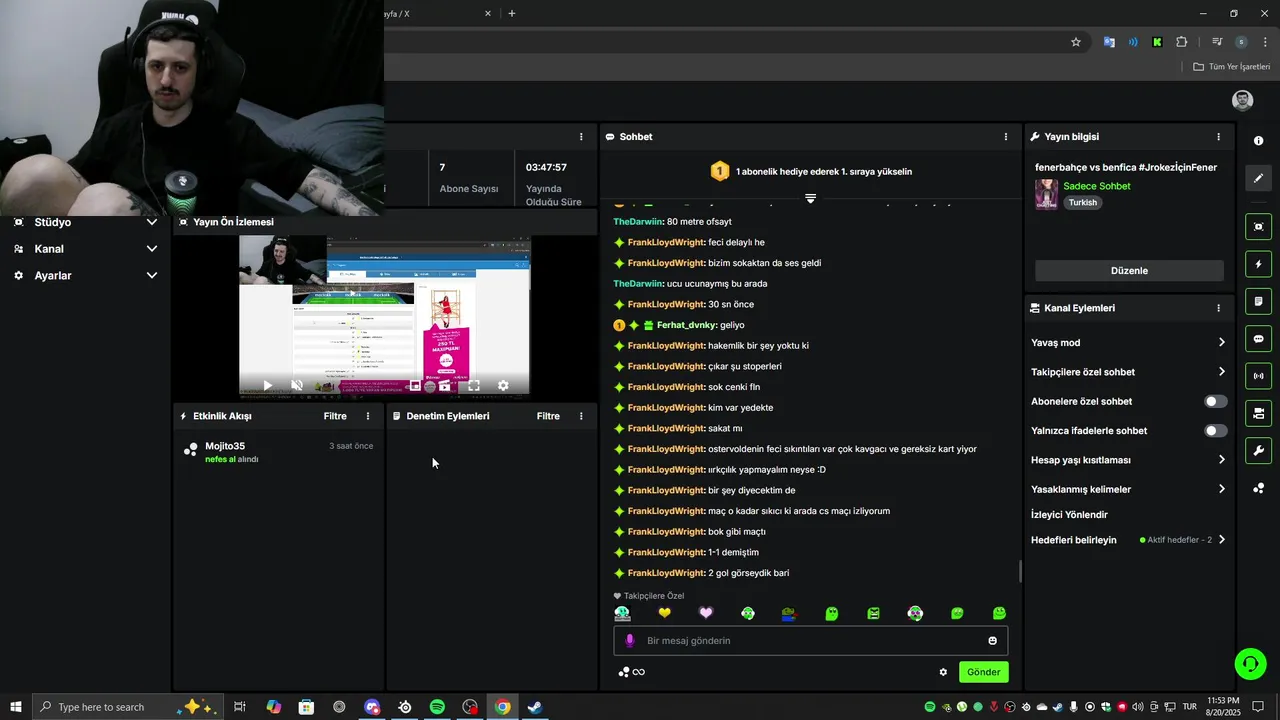Viewport: 1280px width, 720px height.
Task: Click the Windows Start button
Action: pos(15,707)
